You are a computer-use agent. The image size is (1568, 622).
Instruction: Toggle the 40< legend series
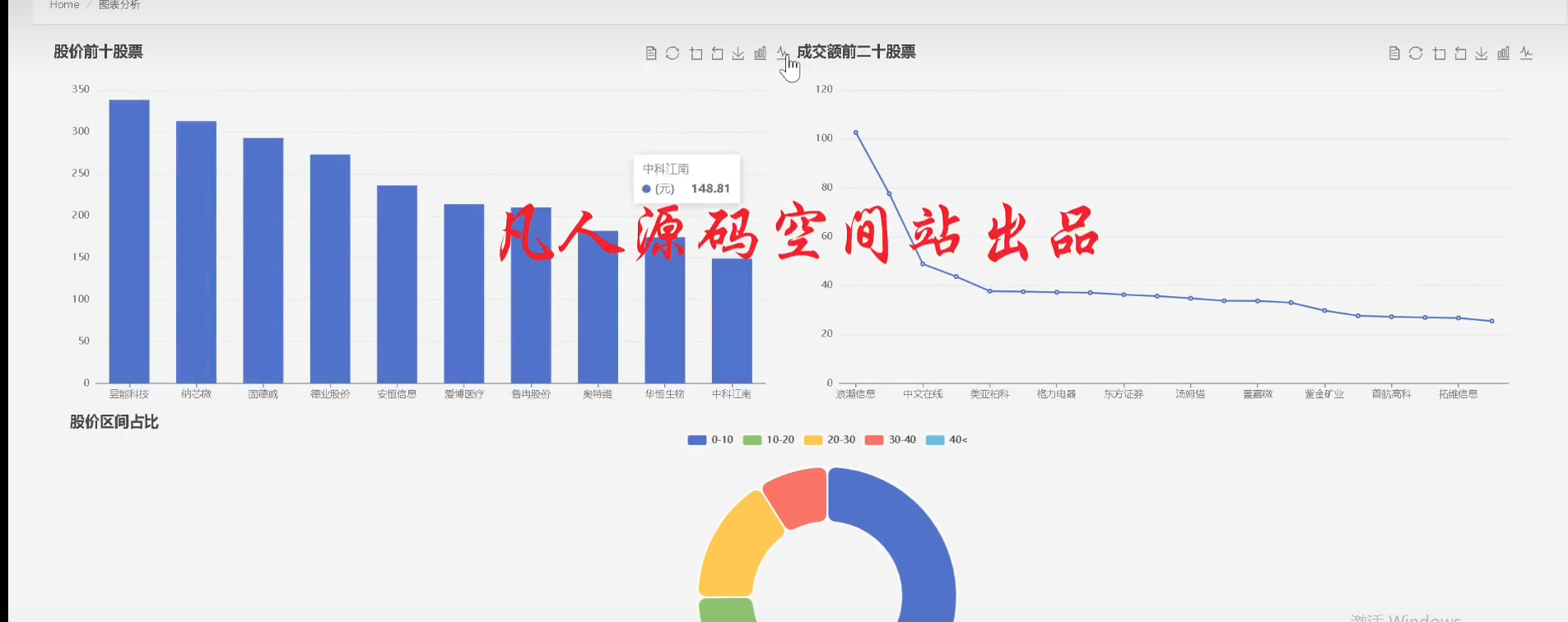tap(947, 440)
